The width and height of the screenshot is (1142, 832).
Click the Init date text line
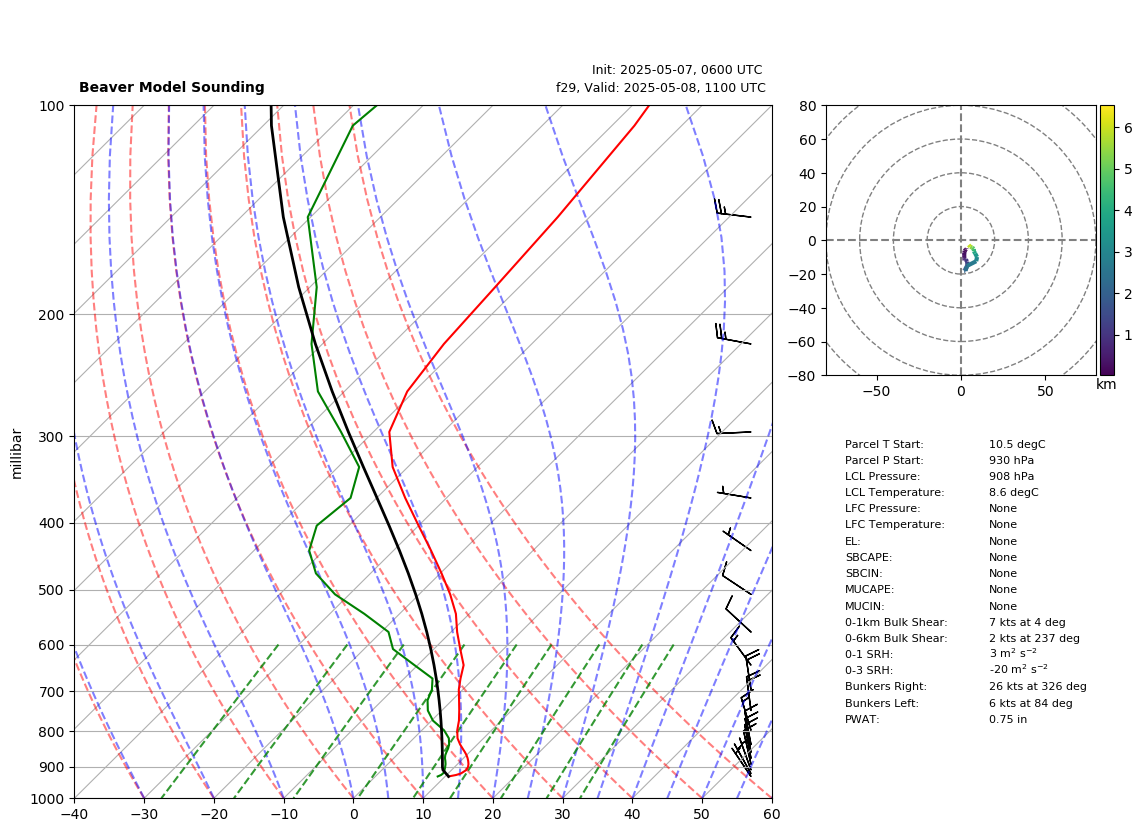677,70
